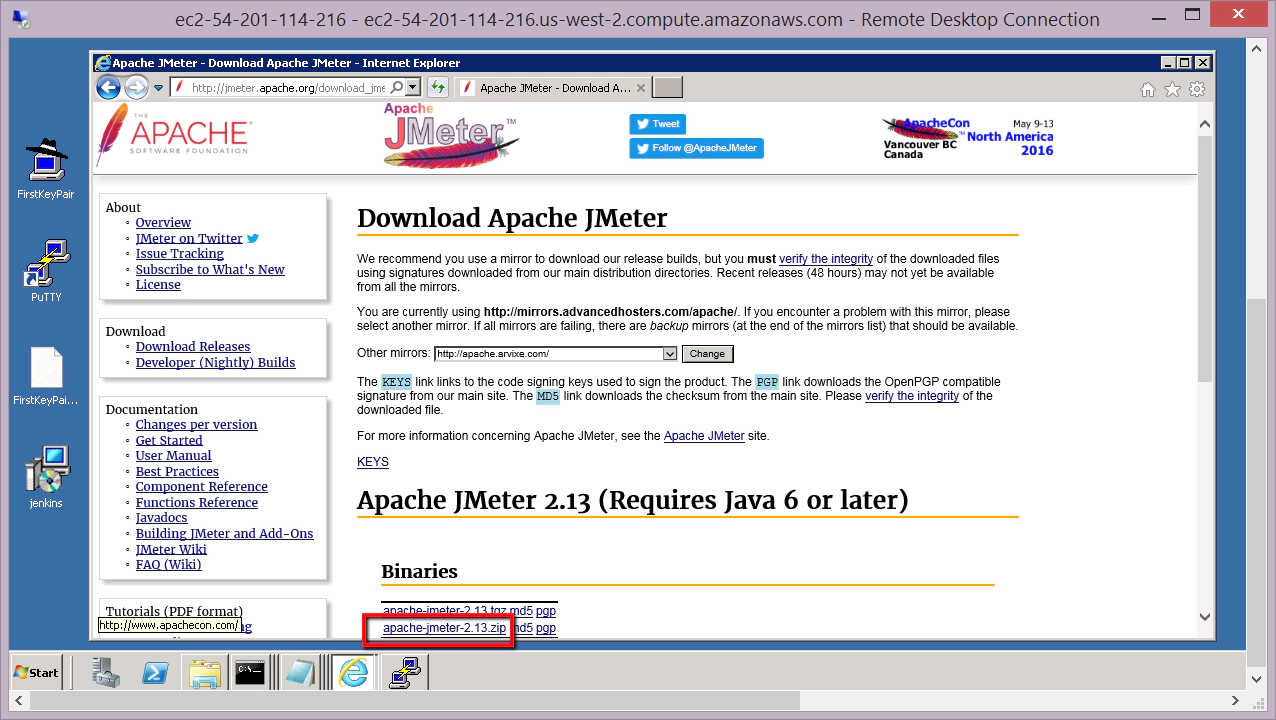
Task: Download the apache-jmeter-2.13.zip link
Action: pyautogui.click(x=444, y=628)
